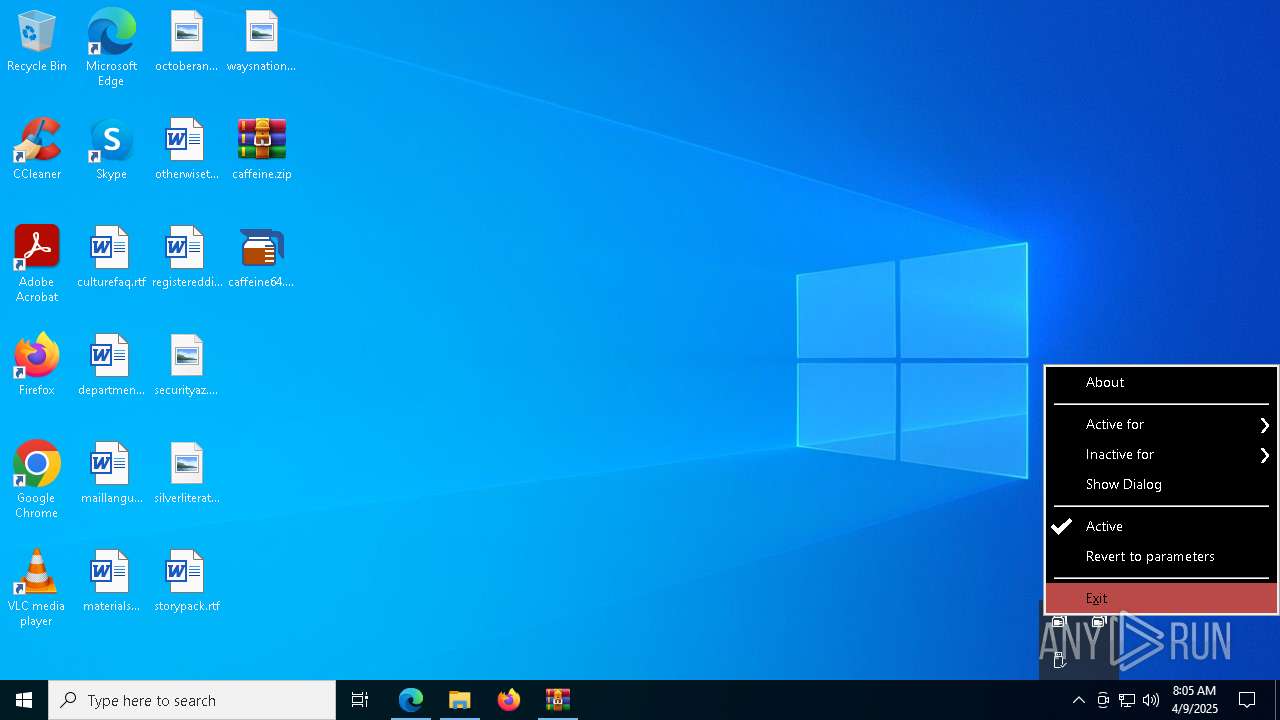Viewport: 1280px width, 720px height.
Task: Select the waysnation image file icon
Action: [x=261, y=42]
